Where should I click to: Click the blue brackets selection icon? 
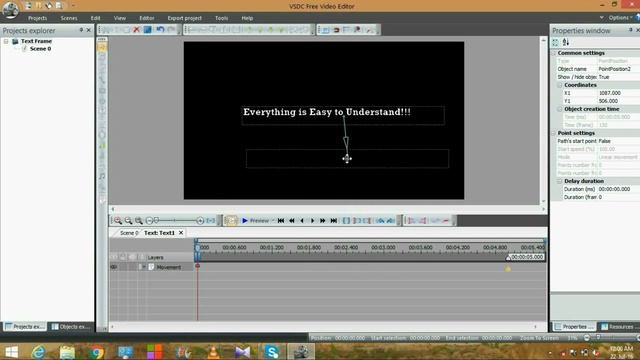346,220
